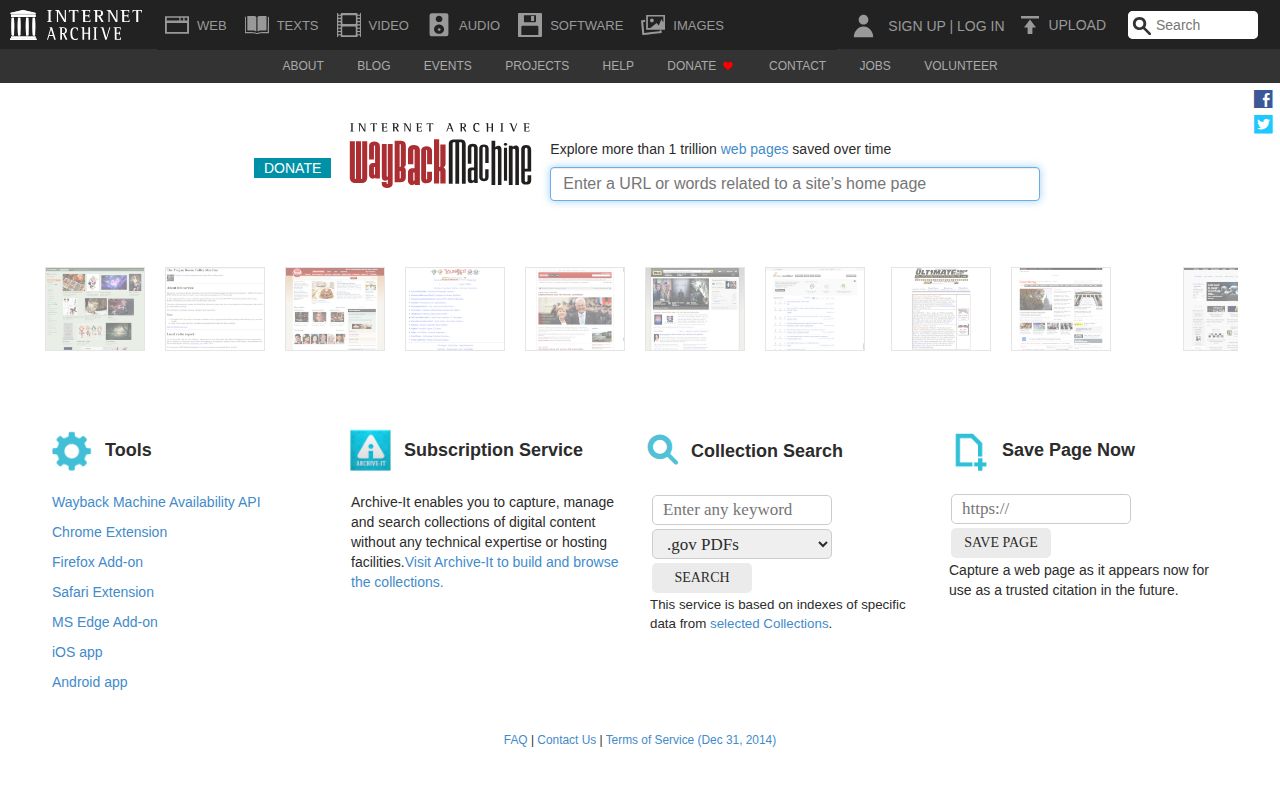The width and height of the screenshot is (1280, 800).
Task: Click the Twitter icon on the right edge
Action: click(x=1262, y=124)
